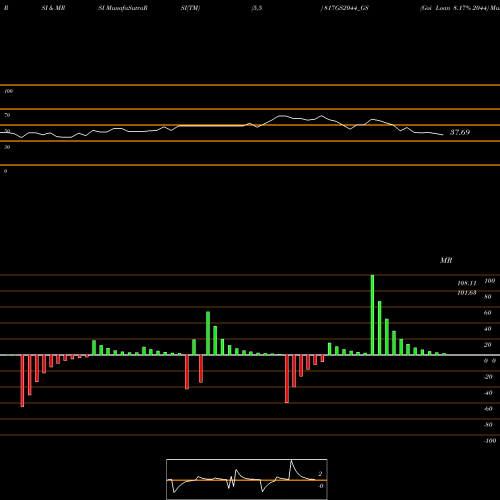
Task: Click the 101.63 value in MR panel
Action: tap(467, 293)
